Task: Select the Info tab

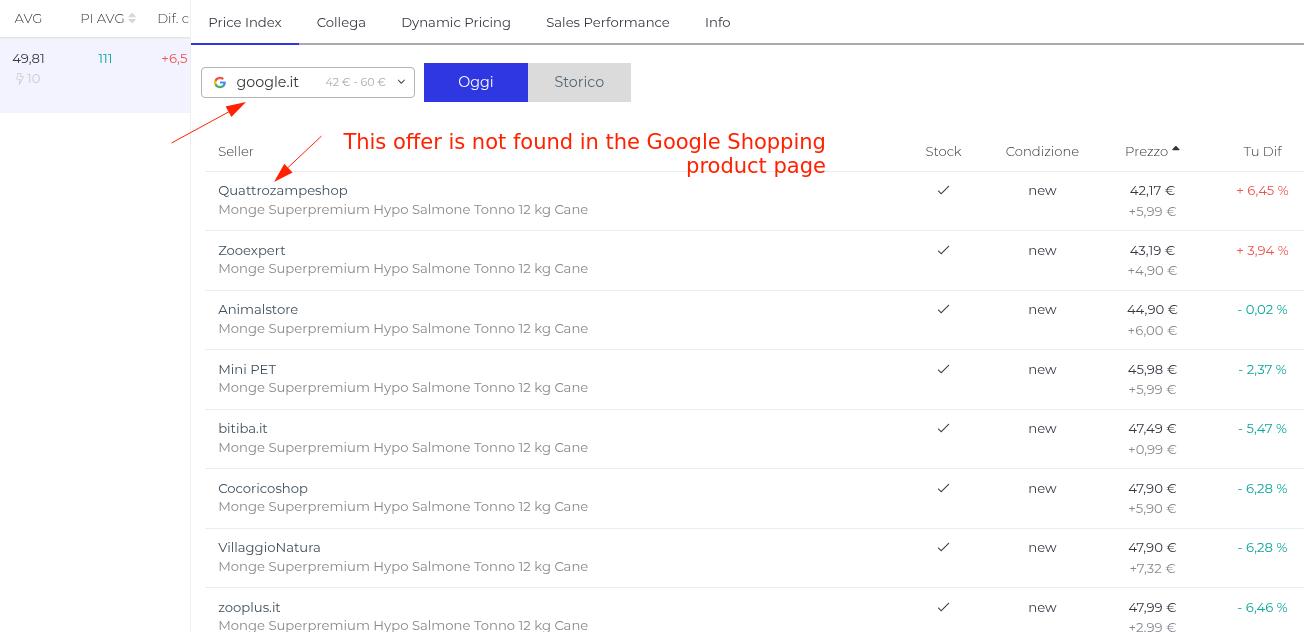Action: (x=717, y=22)
